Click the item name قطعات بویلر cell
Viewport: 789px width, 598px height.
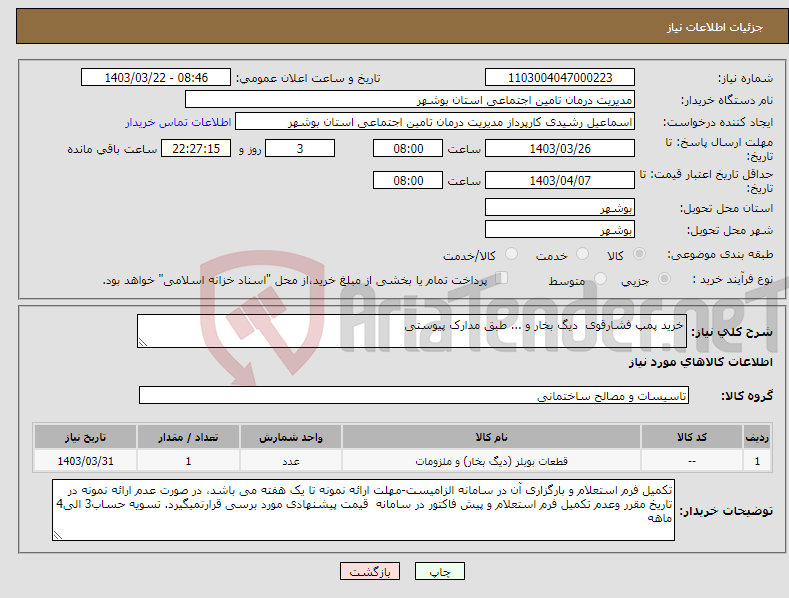491,461
